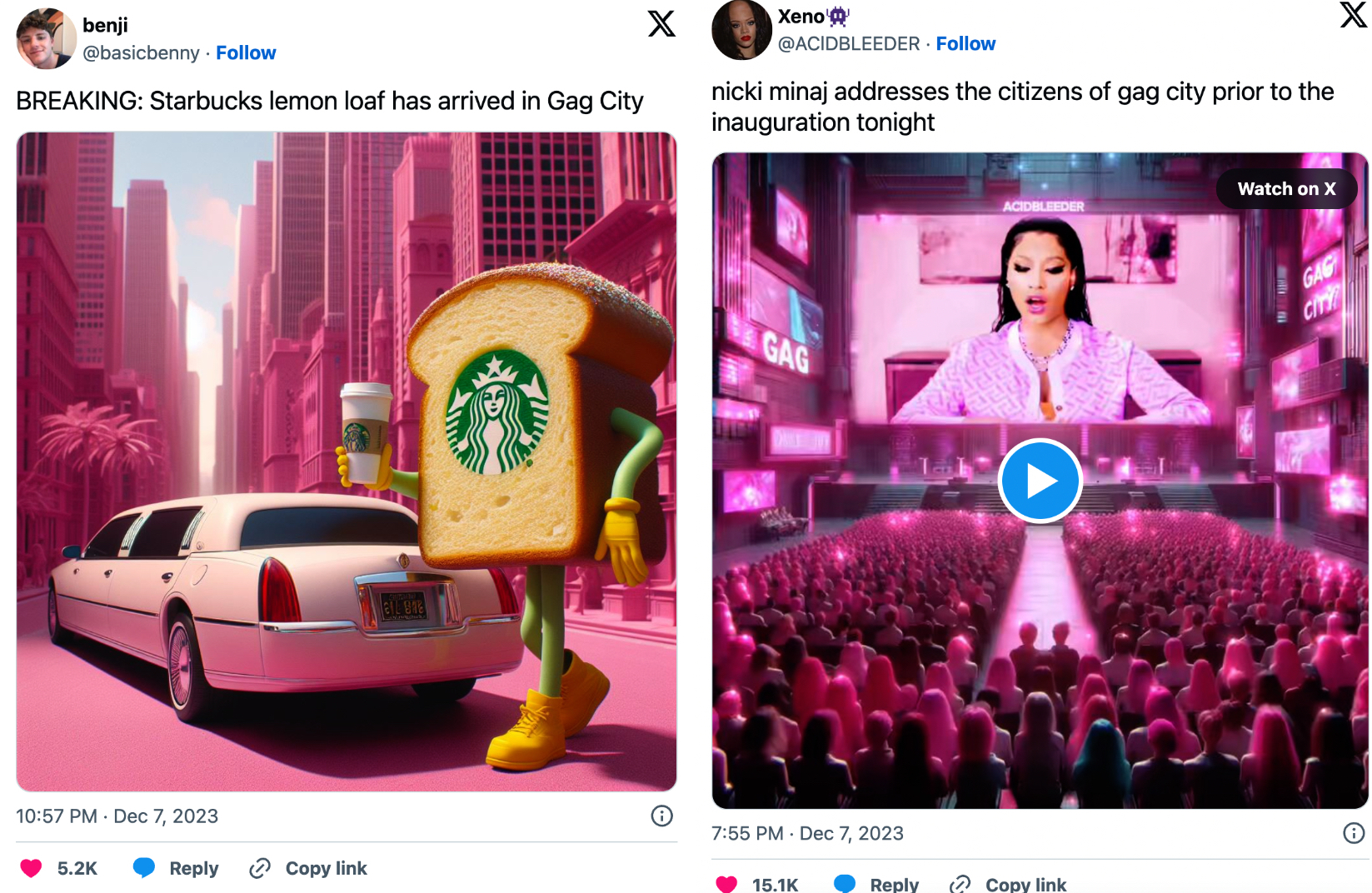Viewport: 1372px width, 893px height.
Task: Open the @basicbenny handle link
Action: [141, 52]
